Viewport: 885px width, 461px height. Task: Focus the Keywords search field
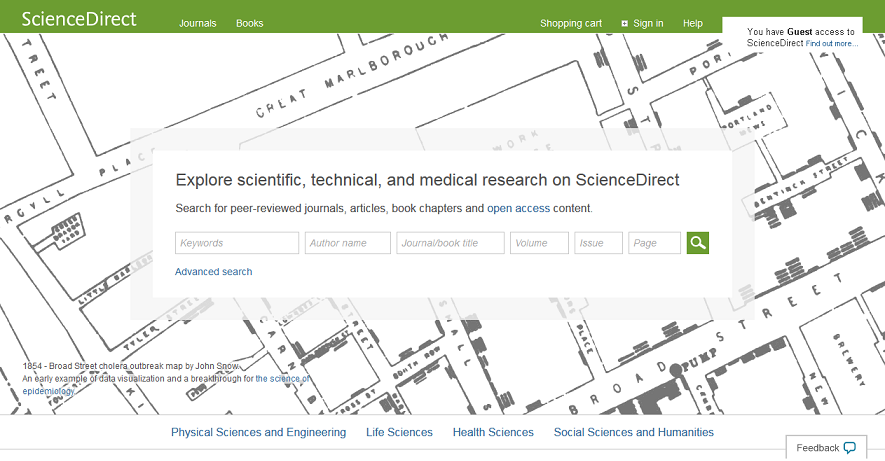(x=237, y=243)
